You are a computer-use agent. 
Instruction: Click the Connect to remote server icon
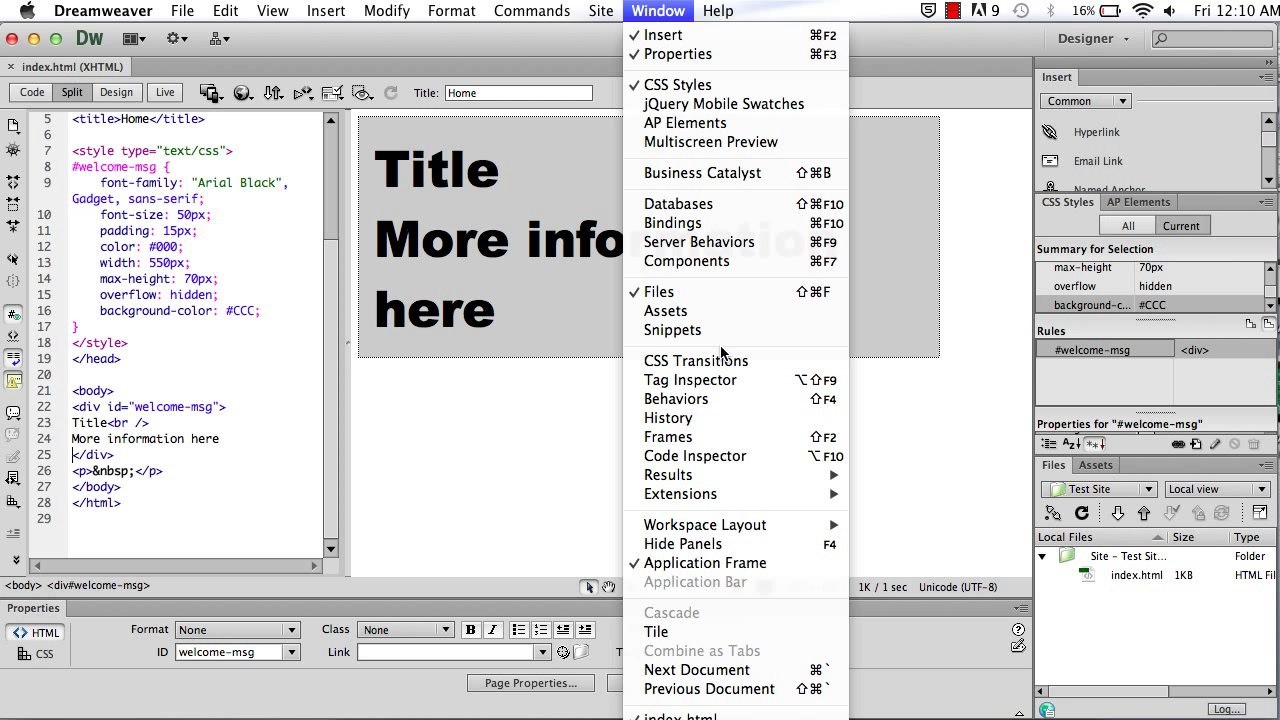pos(1053,513)
